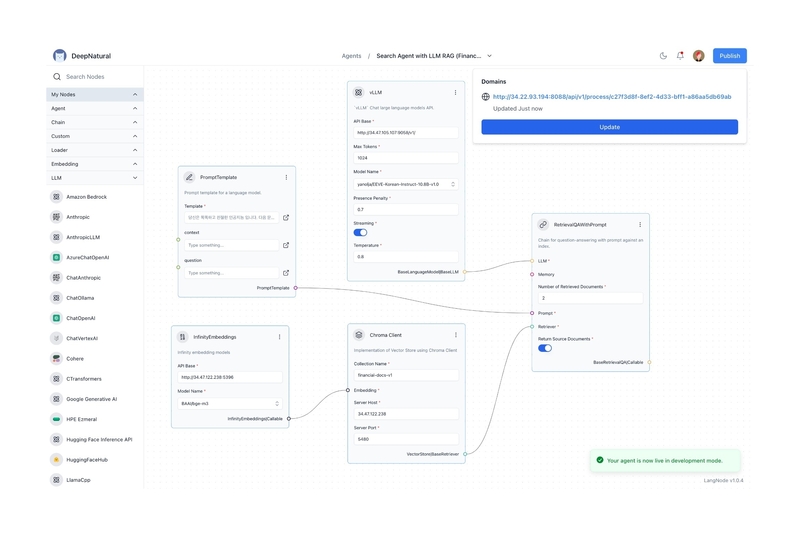Edit the Presence Penalty field
This screenshot has height=535, width=800.
[x=406, y=210]
